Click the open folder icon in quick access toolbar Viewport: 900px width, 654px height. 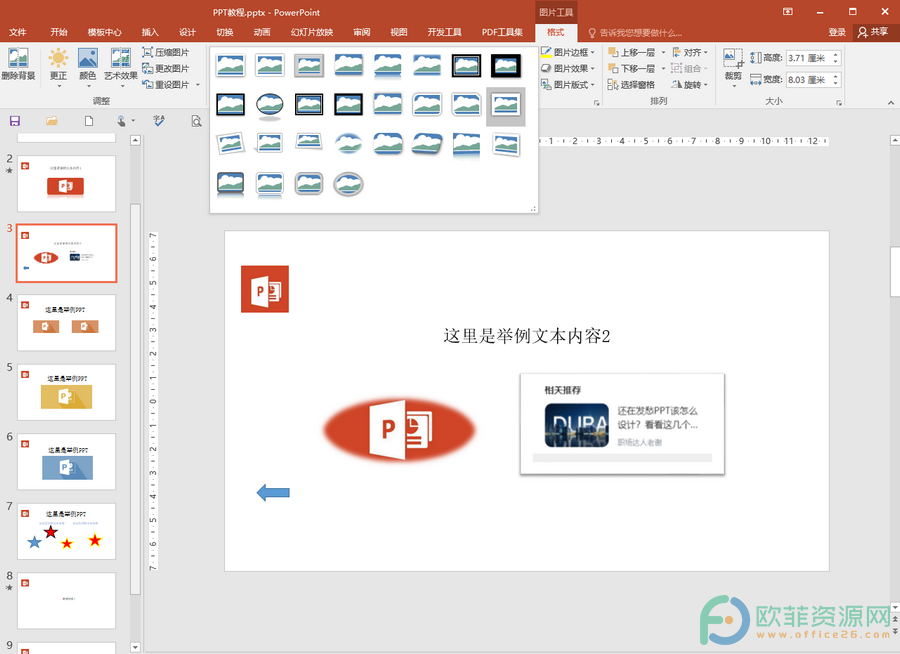click(x=52, y=121)
